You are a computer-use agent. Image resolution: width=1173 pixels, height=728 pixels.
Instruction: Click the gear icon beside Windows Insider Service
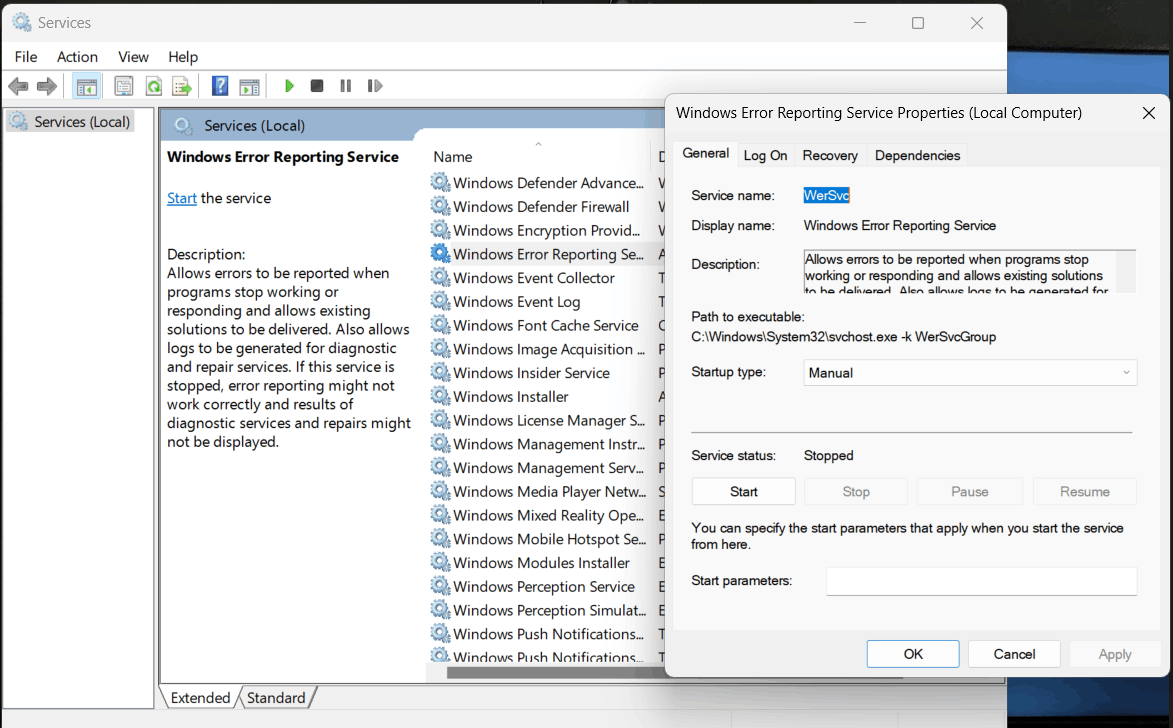tap(441, 372)
